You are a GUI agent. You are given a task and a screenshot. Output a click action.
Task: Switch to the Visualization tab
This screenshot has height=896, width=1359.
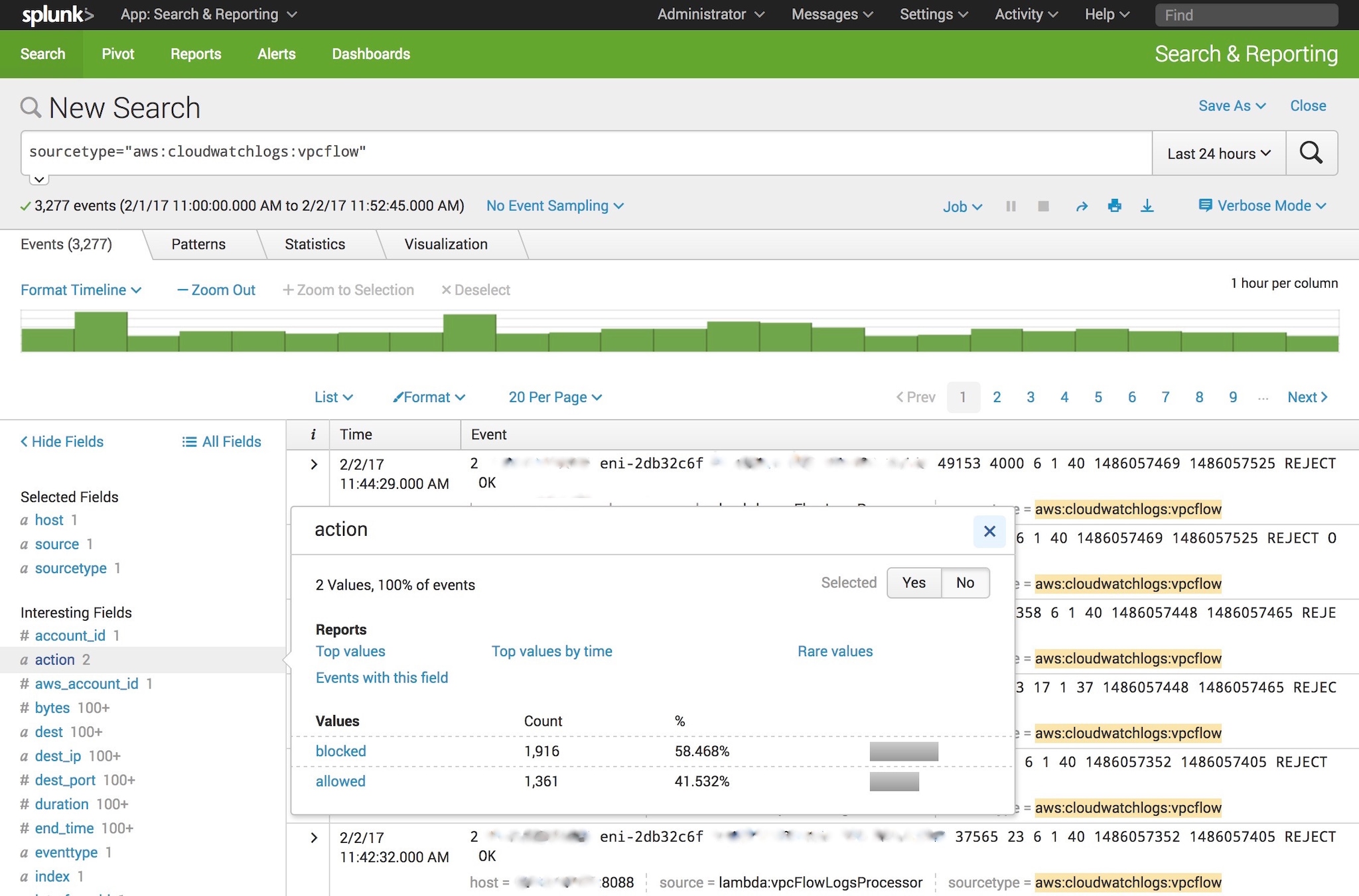tap(445, 244)
